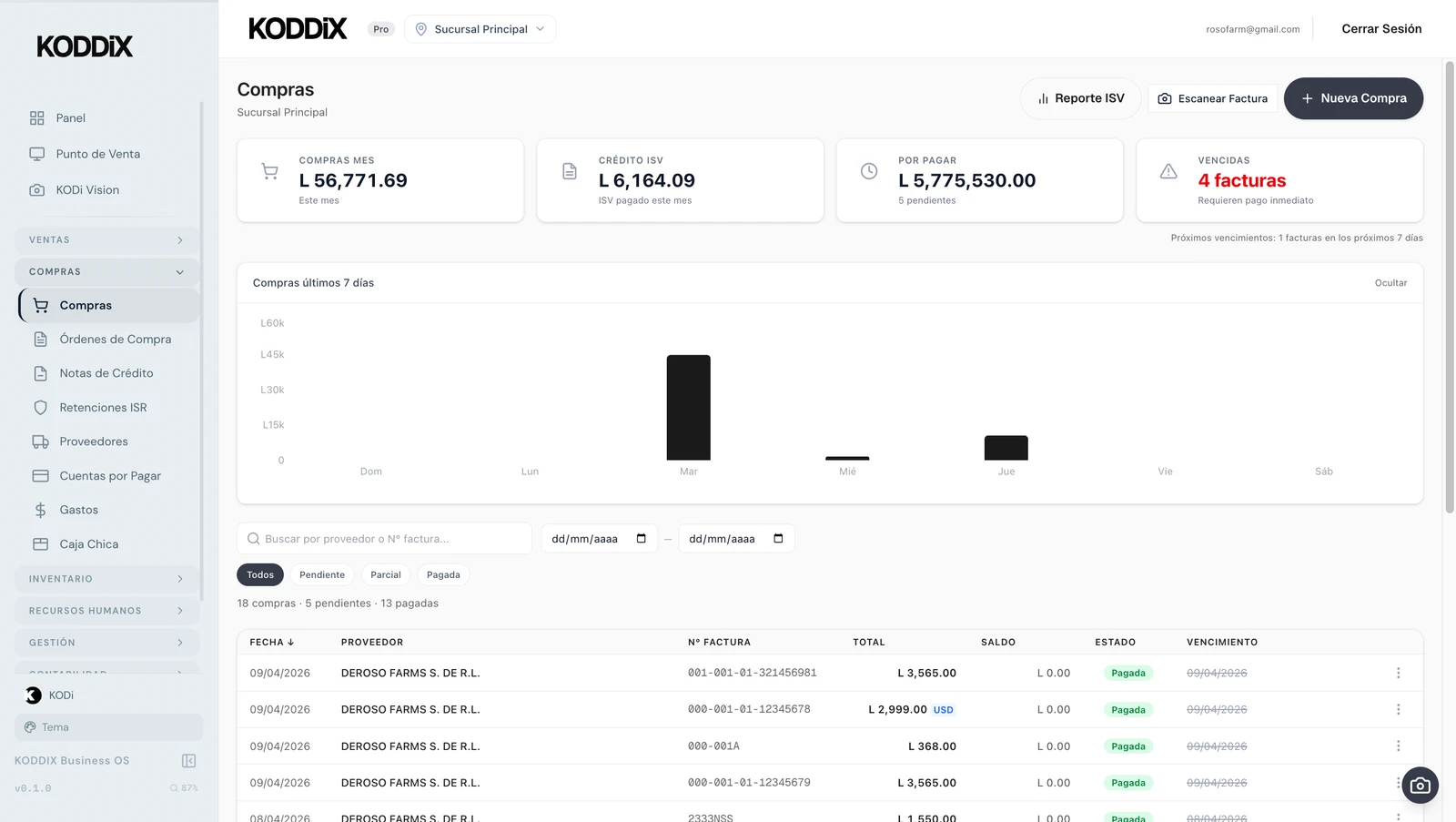
Task: Click the sidebar collapse panel icon
Action: [188, 761]
